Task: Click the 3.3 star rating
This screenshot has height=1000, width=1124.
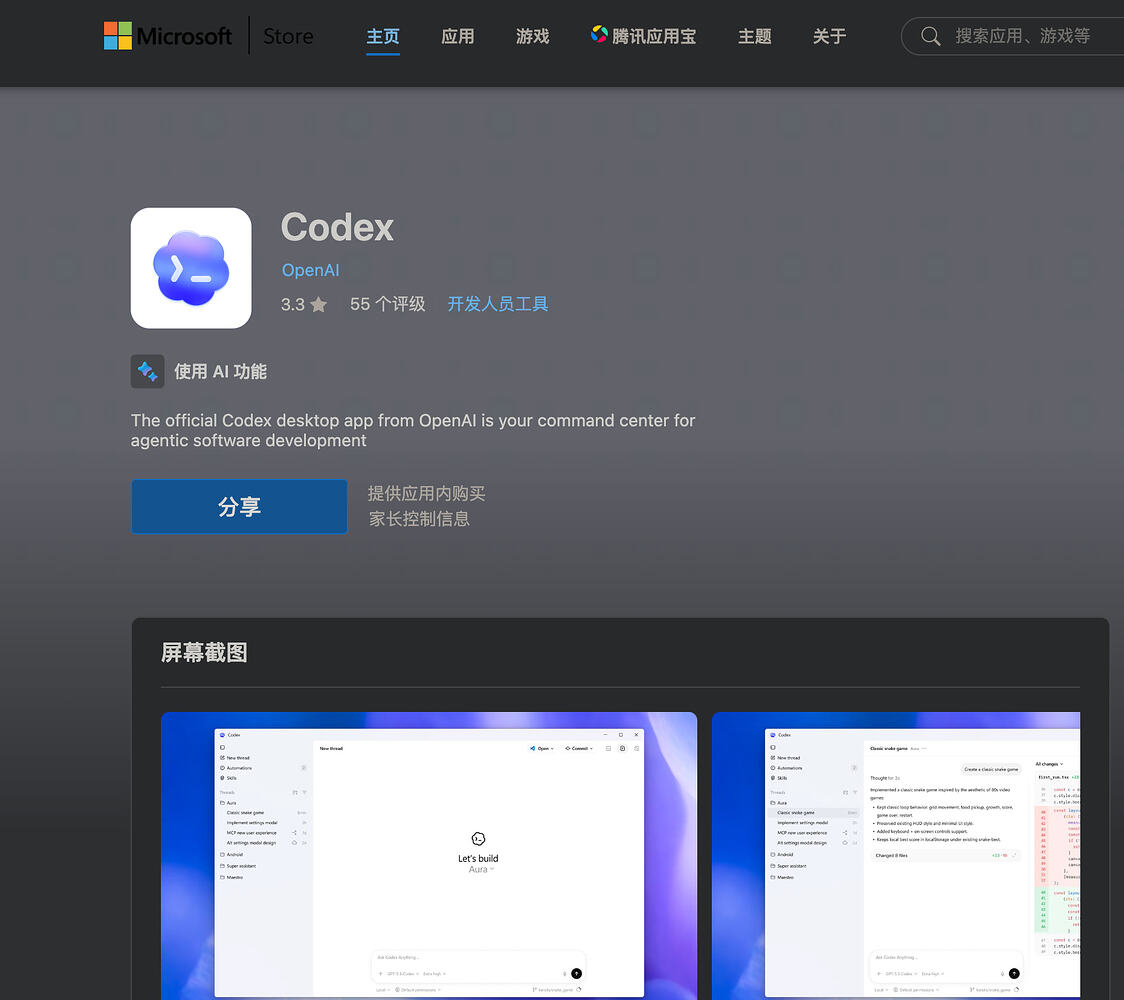Action: 304,304
